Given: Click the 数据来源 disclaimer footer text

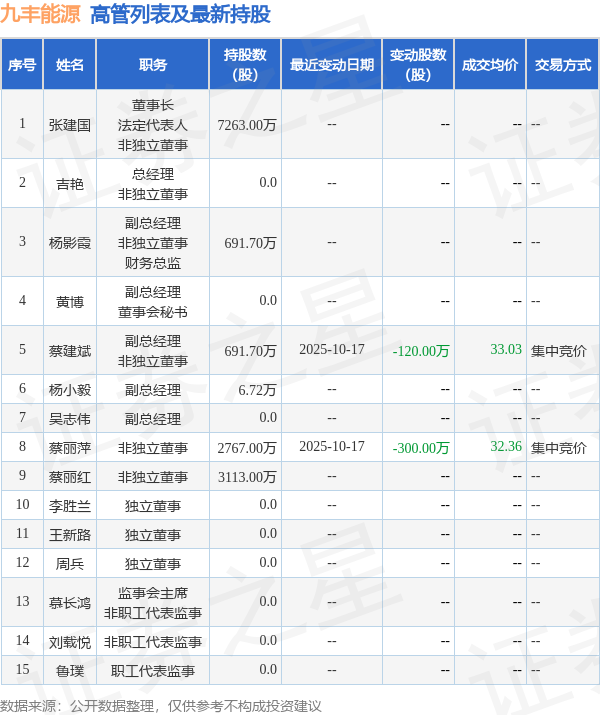Looking at the screenshot, I should tap(161, 706).
